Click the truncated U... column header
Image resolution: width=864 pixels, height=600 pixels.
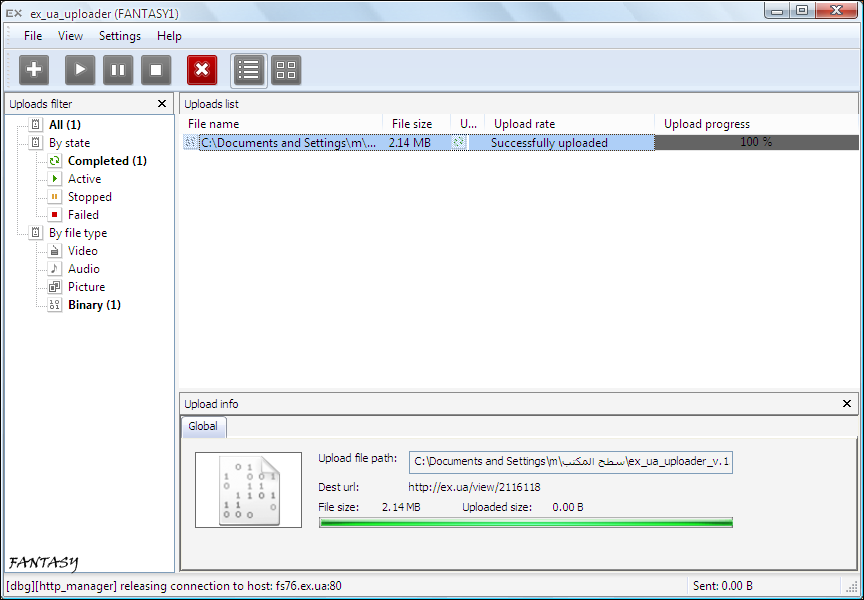pyautogui.click(x=468, y=124)
